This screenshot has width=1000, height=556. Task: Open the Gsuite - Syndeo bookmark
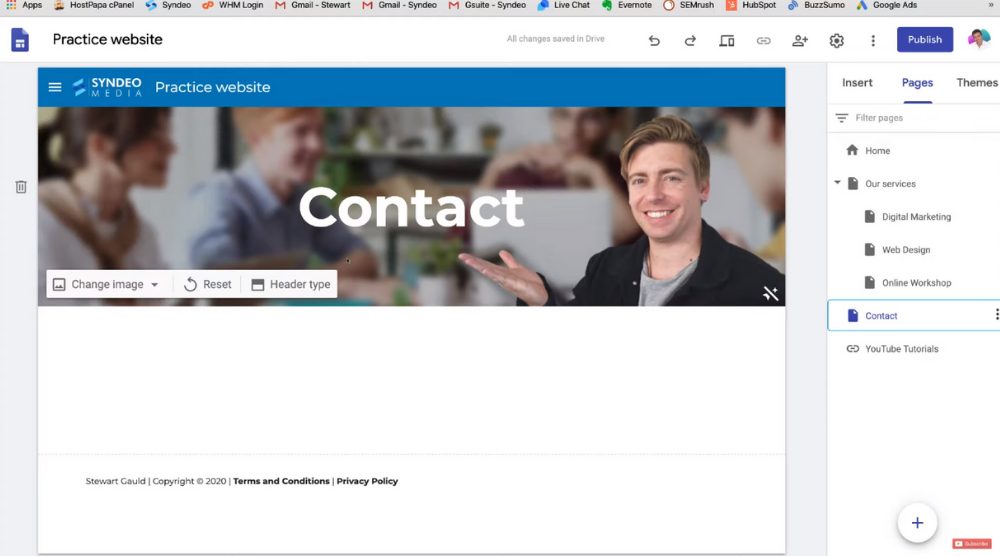(x=487, y=5)
